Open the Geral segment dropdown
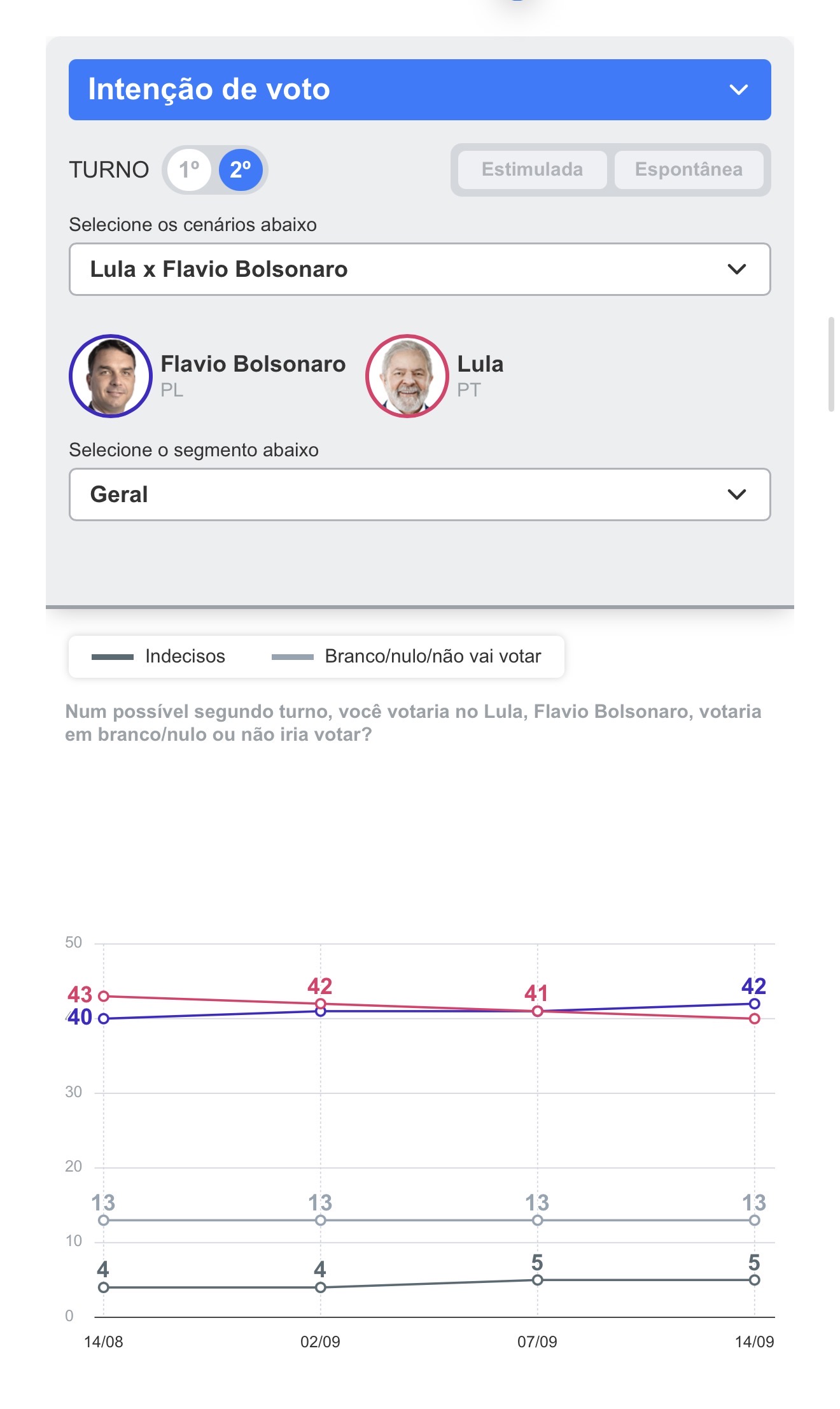The image size is (840, 1409). [x=420, y=494]
